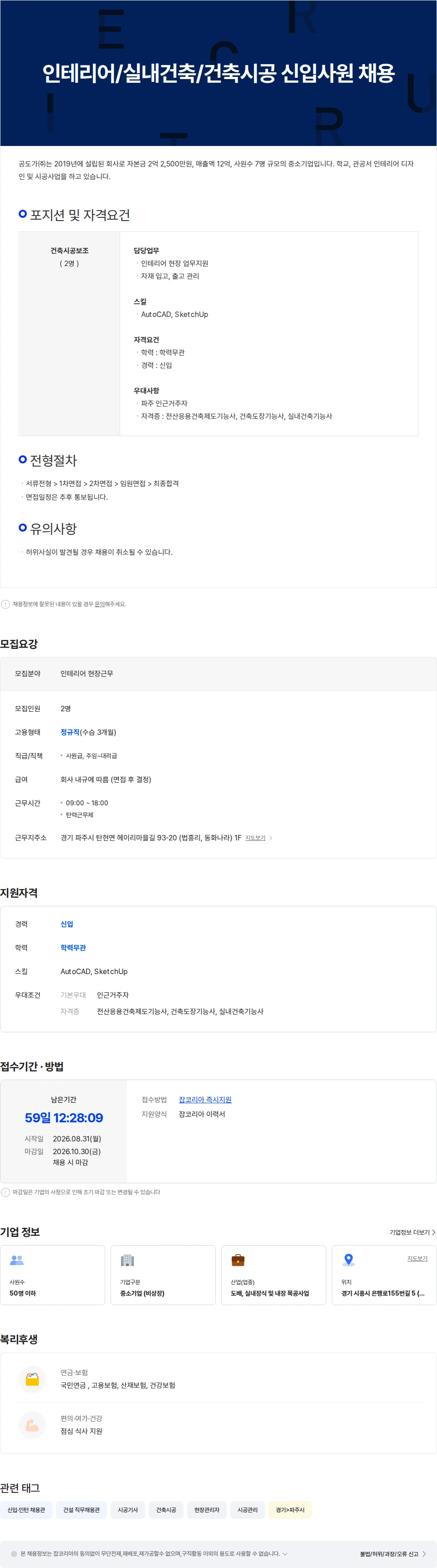Screen dimensions: 437x1568
Task: Click the 잡코리아 이력서 application form text
Action: (x=202, y=1115)
